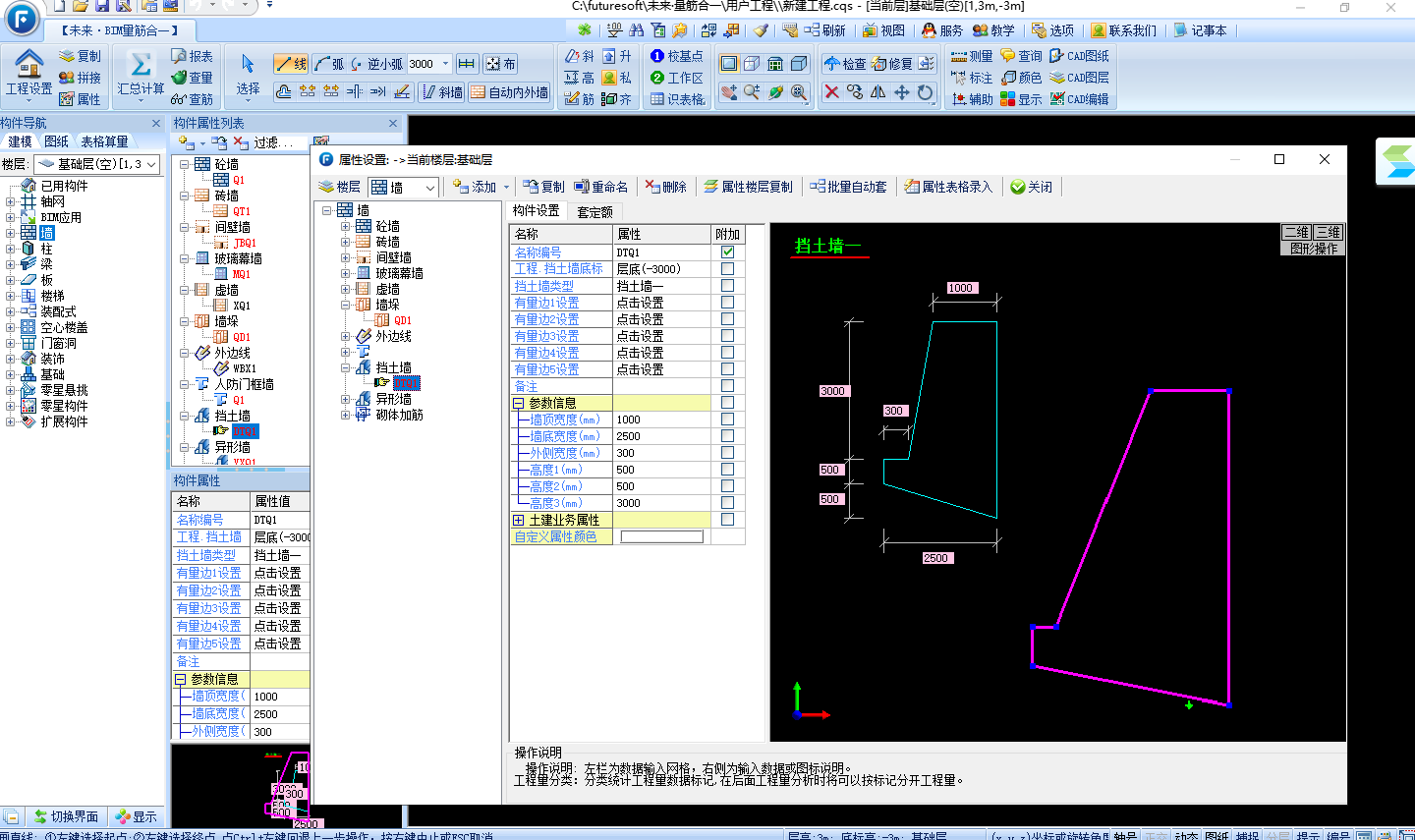Switch preview to 三维 view
Viewport: 1415px width, 840px height.
pos(1328,232)
